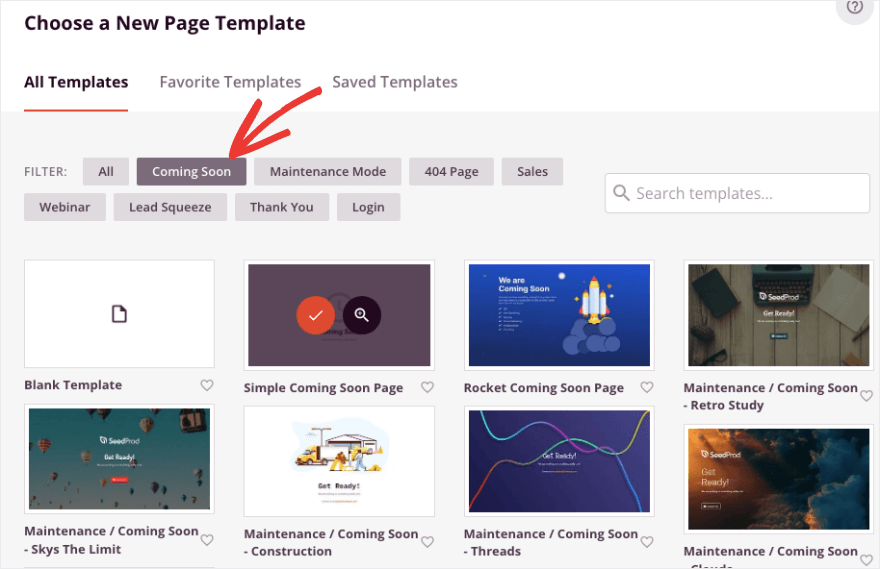Click the 'Blank Template' title text
This screenshot has height=569, width=880.
[x=73, y=385]
